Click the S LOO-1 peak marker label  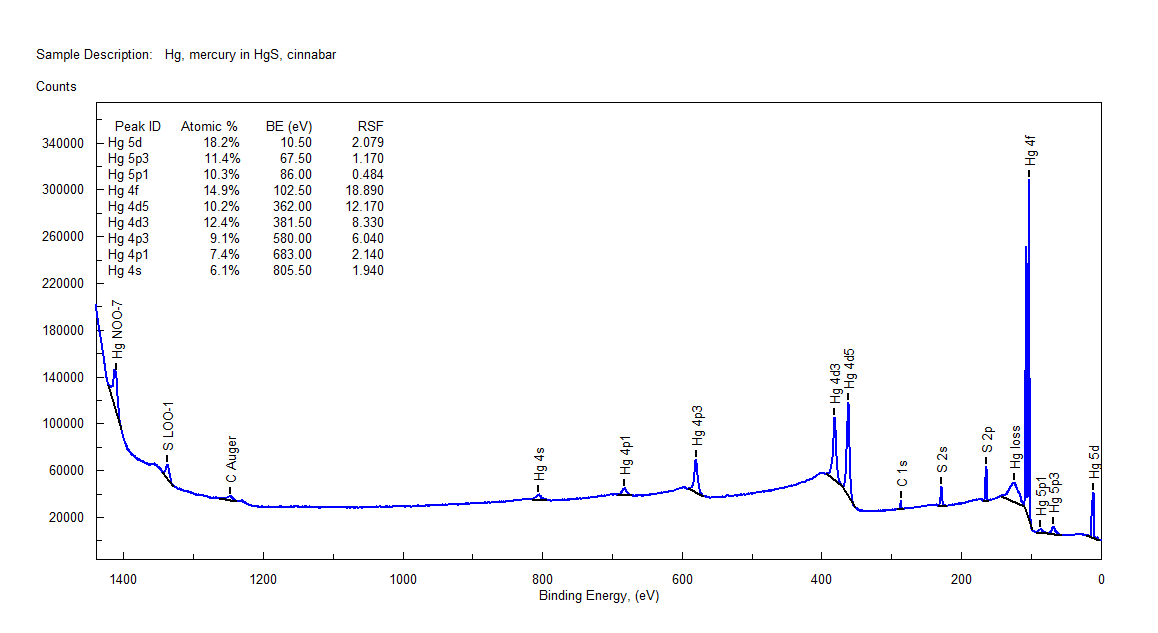(168, 428)
